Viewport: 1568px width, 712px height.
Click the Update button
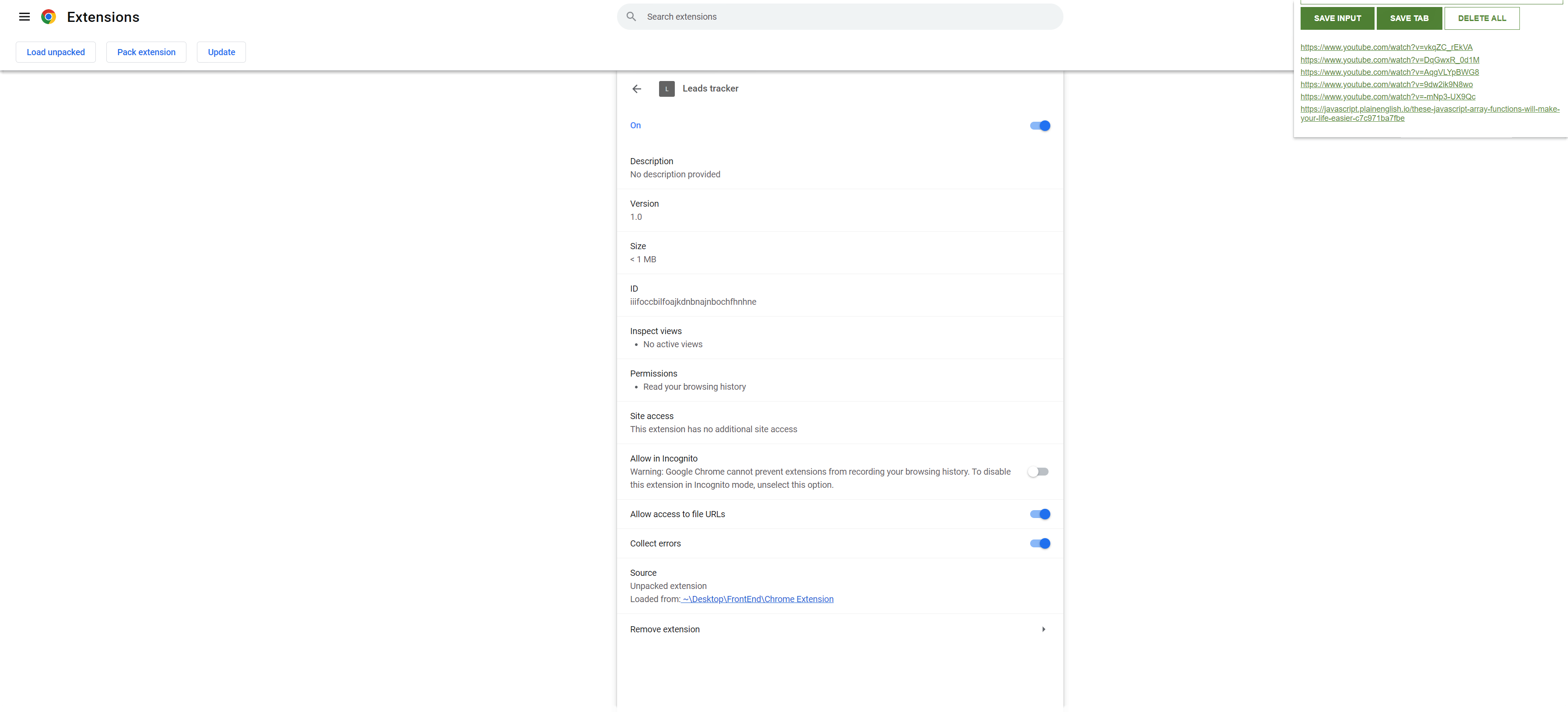point(221,52)
